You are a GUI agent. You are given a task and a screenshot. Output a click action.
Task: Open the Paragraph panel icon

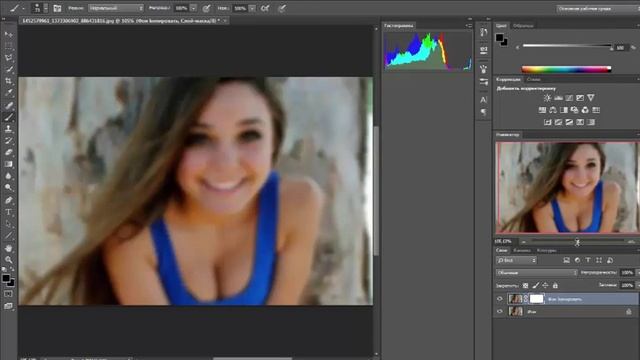coord(484,112)
